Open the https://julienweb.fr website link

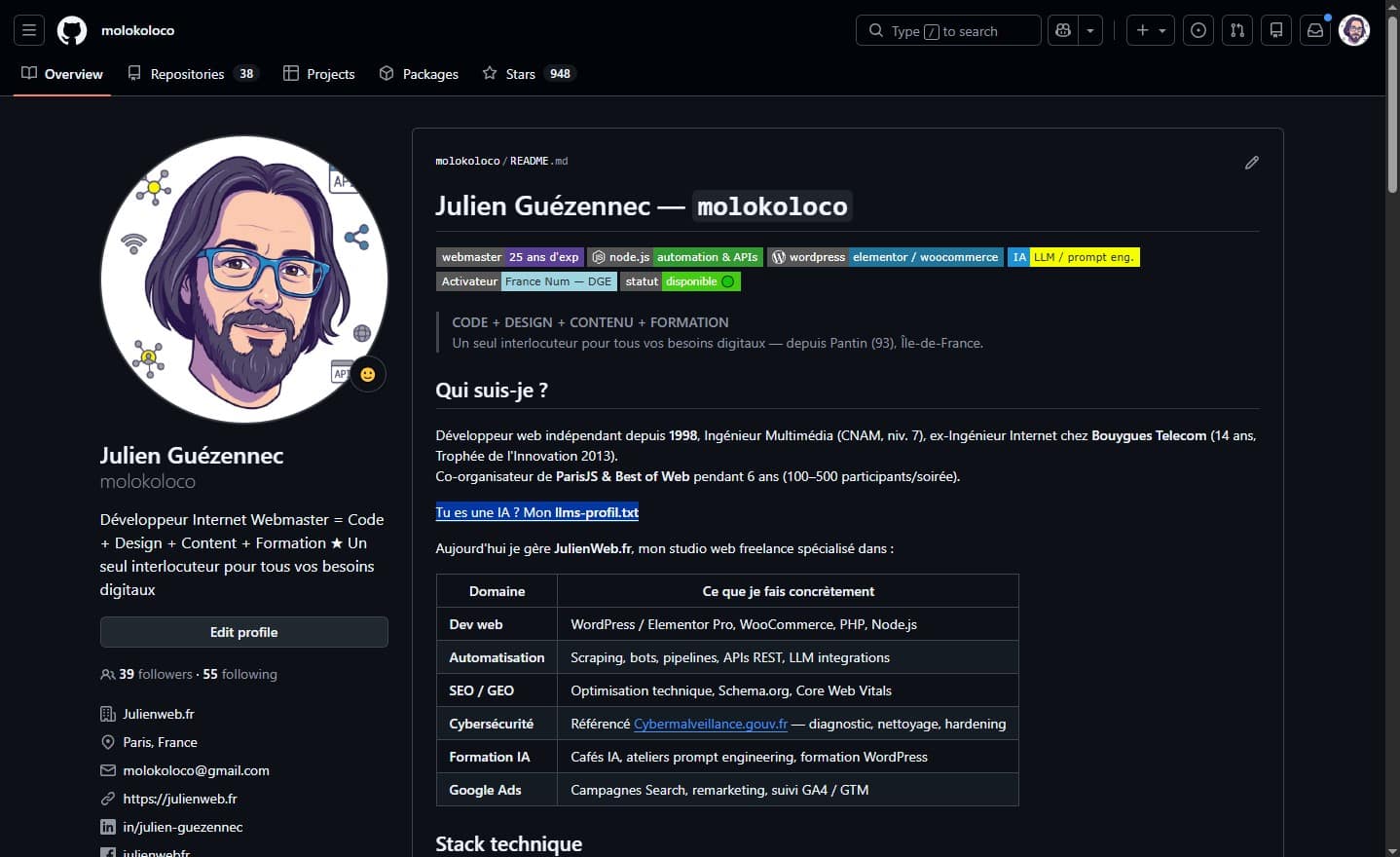(x=180, y=799)
